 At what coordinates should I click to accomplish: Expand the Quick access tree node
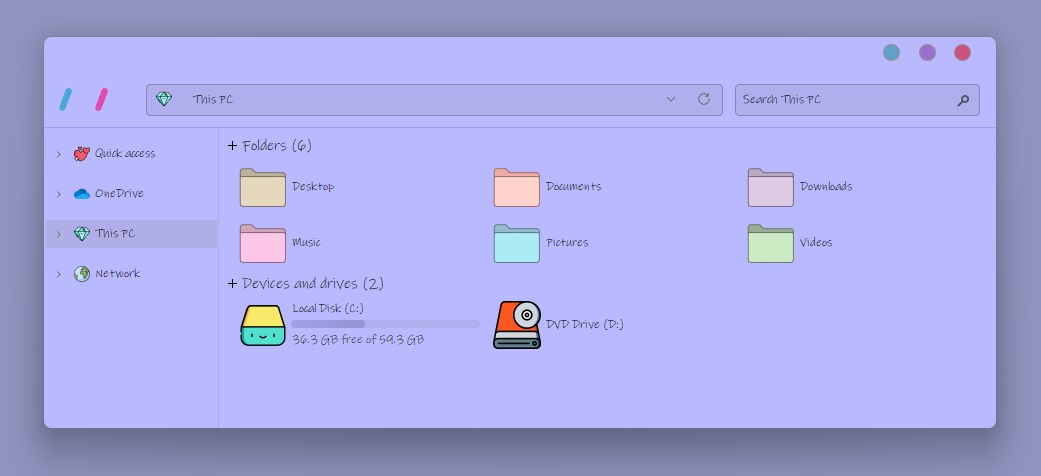tap(59, 154)
